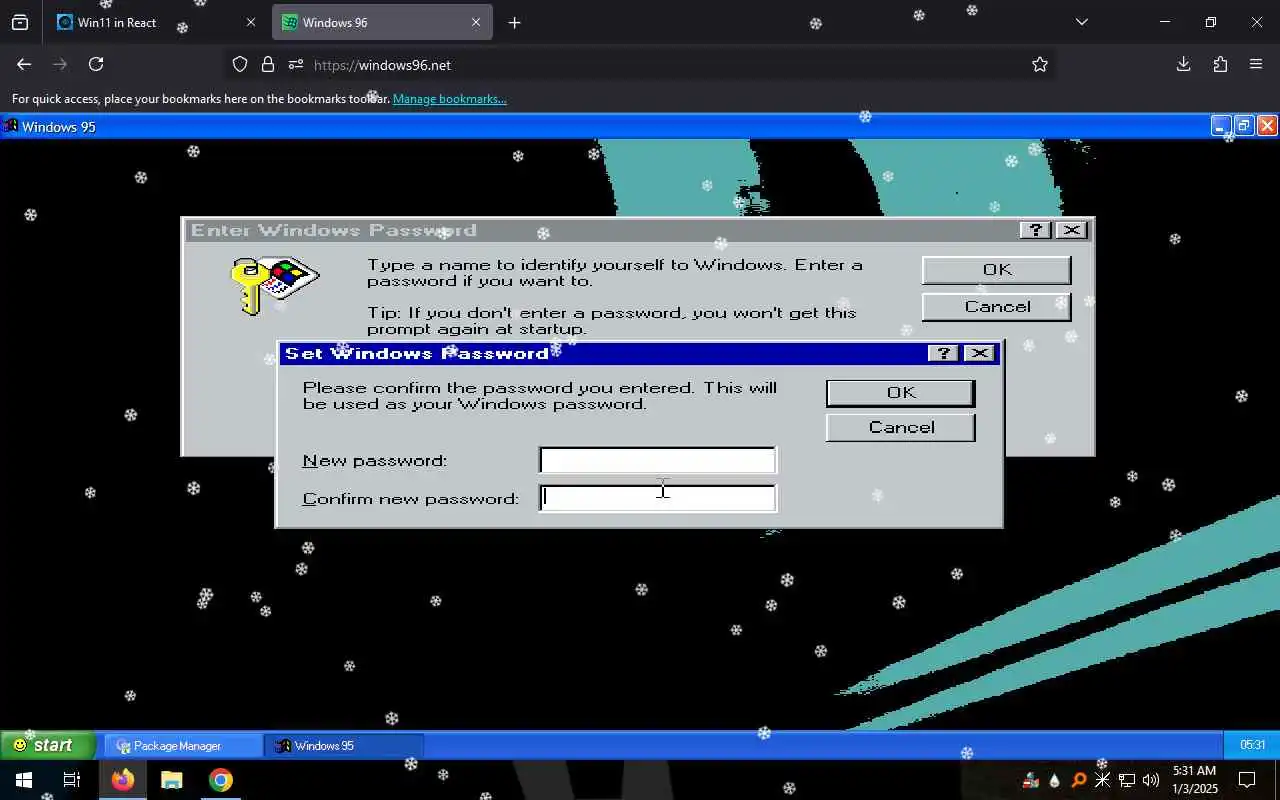1280x800 pixels.
Task: Click the tracking protection shield icon
Action: (240, 64)
